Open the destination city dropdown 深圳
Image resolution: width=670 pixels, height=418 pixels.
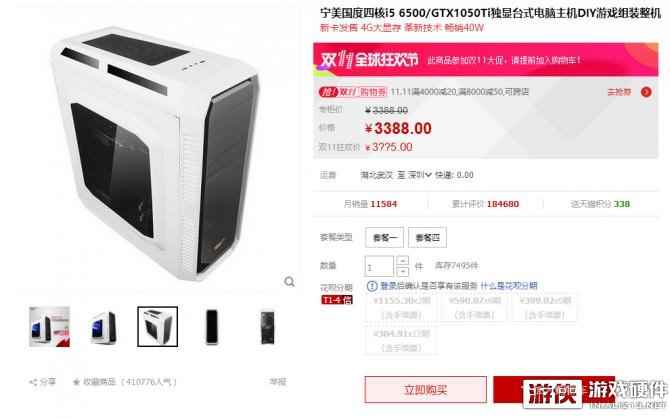tap(419, 175)
